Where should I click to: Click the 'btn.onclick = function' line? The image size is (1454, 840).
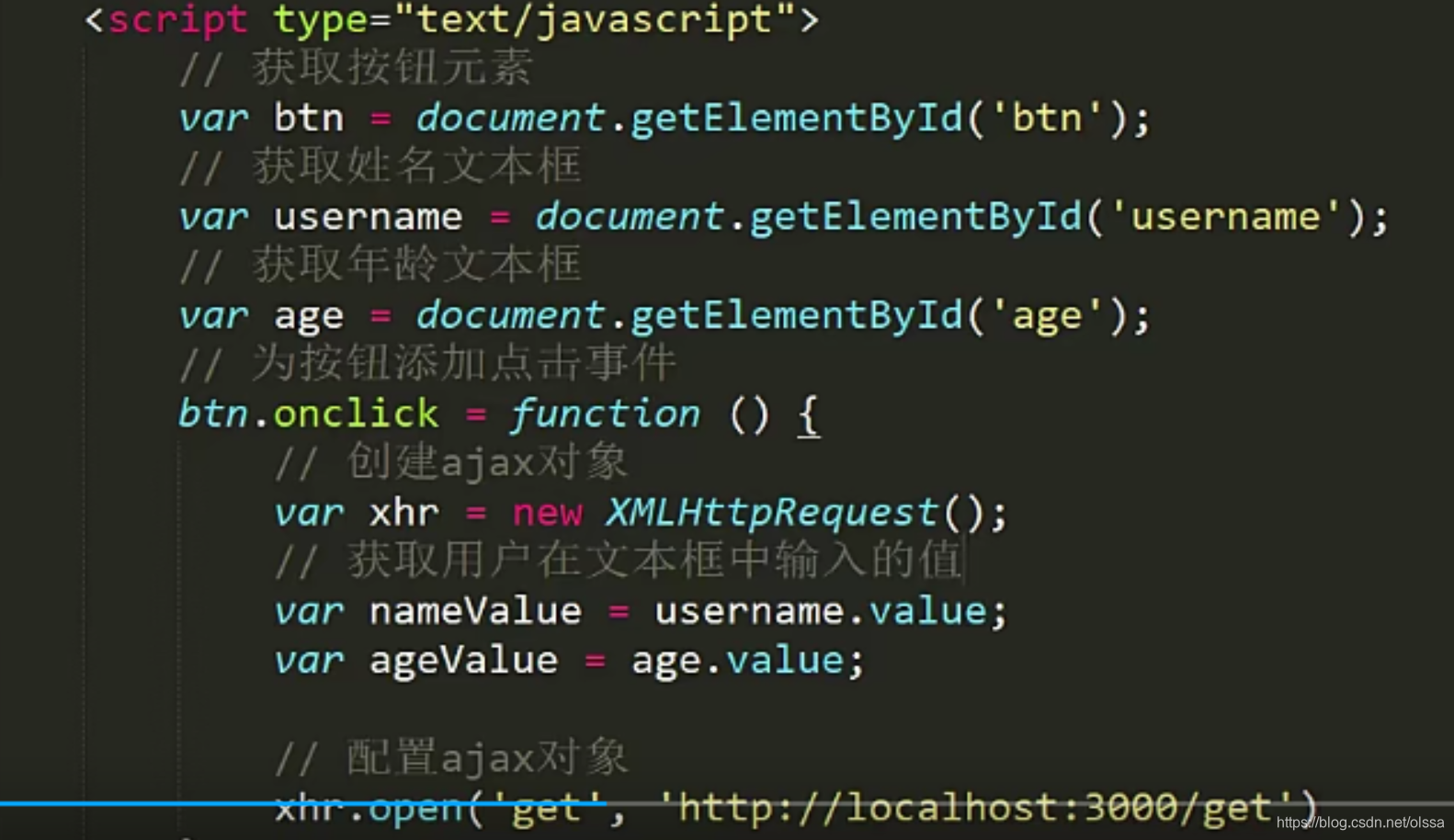(498, 414)
